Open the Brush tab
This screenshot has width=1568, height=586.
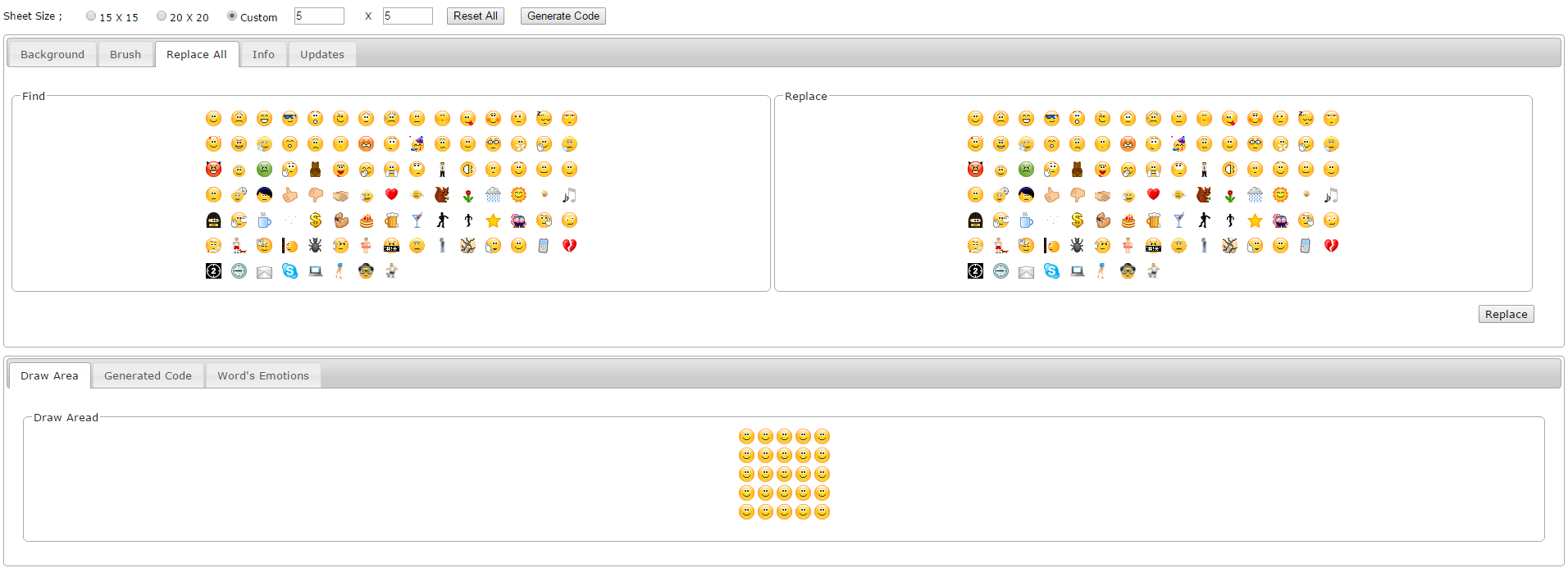pyautogui.click(x=125, y=54)
